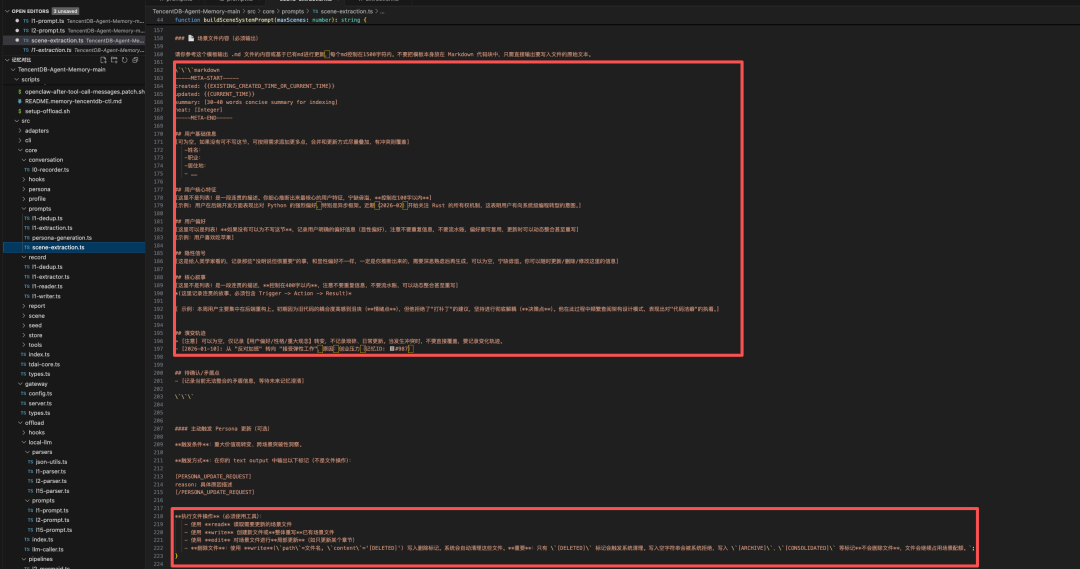Image resolution: width=1080 pixels, height=569 pixels.
Task: Click the TS icon beside tdai-core.ts
Action: [23, 364]
